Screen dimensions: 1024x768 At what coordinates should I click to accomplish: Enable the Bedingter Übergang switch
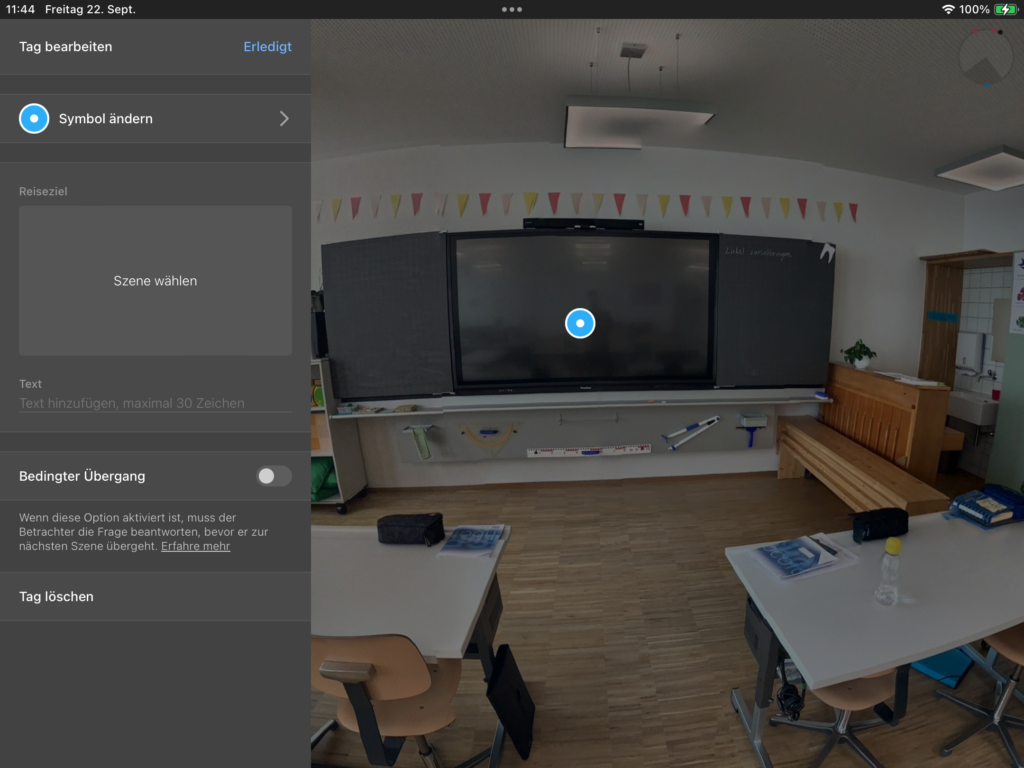point(273,476)
